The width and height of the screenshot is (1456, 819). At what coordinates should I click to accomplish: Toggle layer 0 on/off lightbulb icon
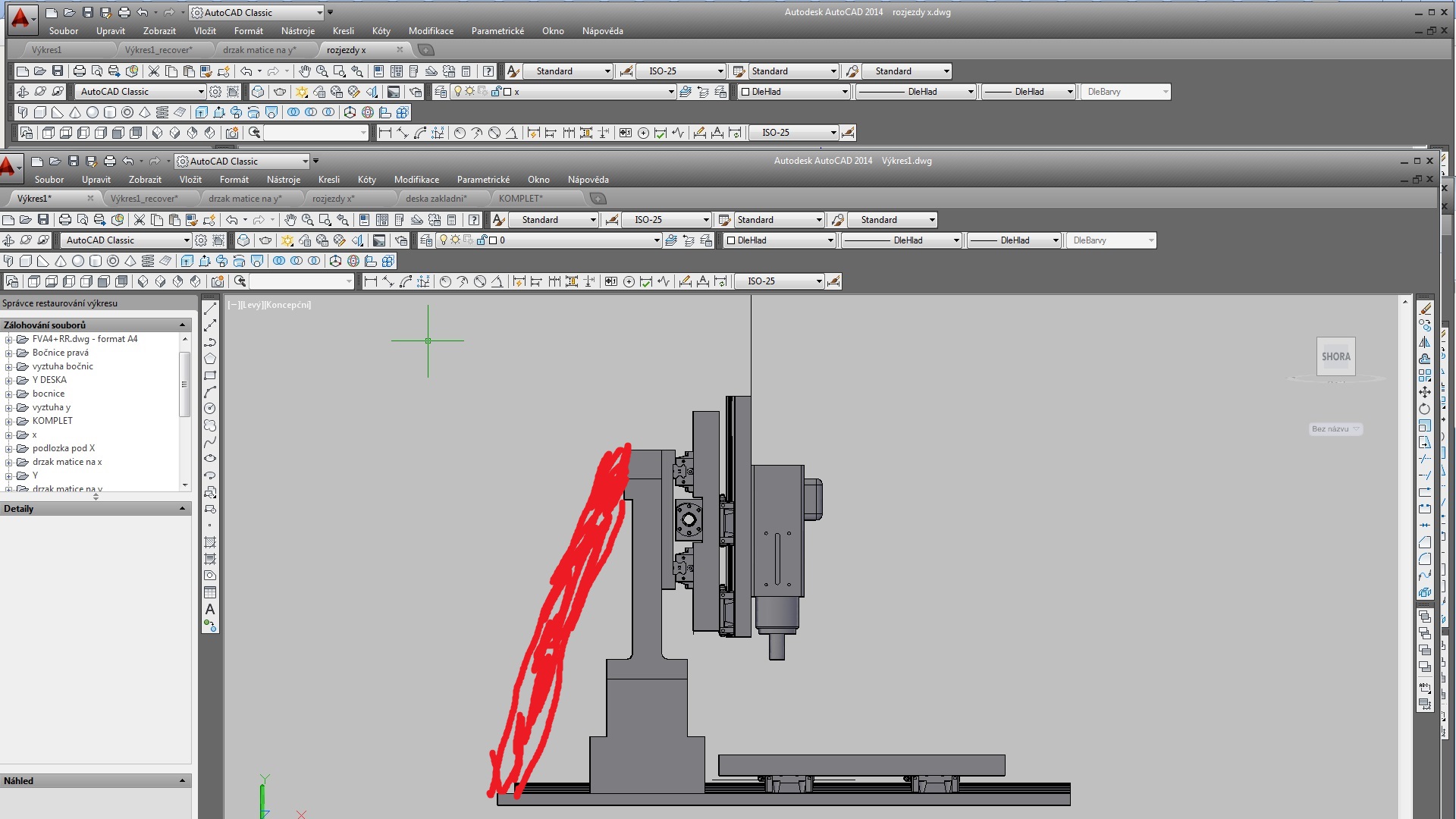click(444, 240)
